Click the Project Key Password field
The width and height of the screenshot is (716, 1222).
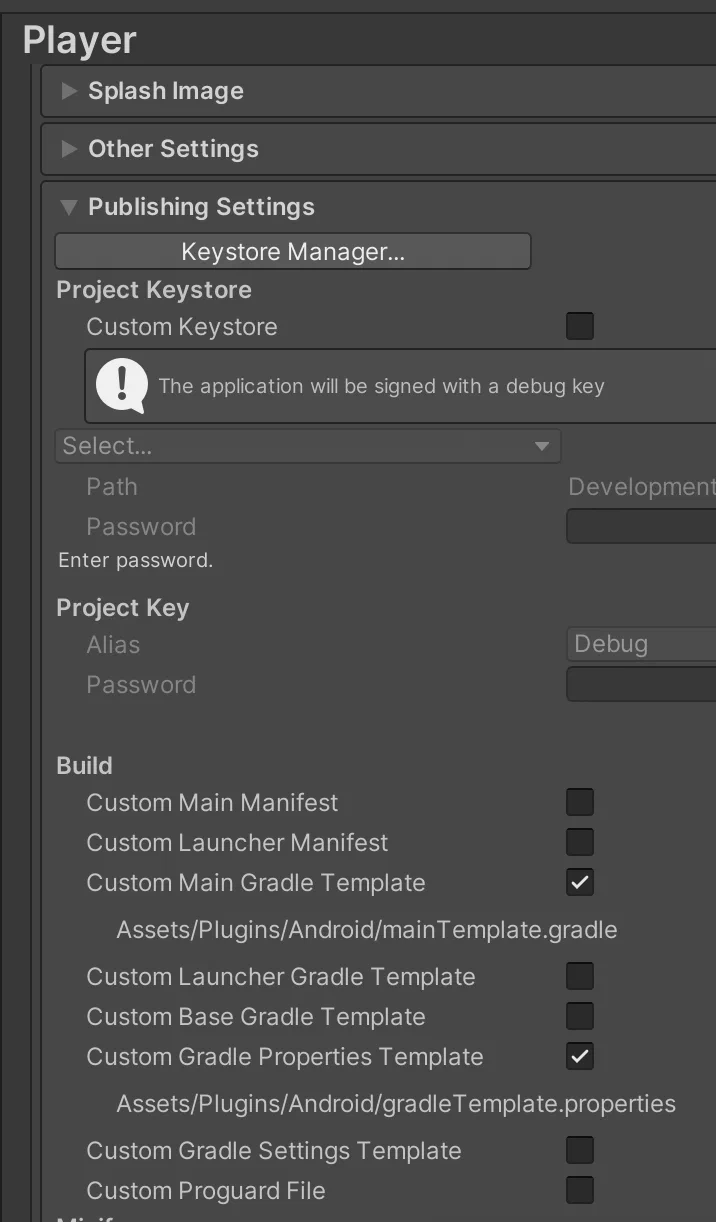[x=641, y=685]
